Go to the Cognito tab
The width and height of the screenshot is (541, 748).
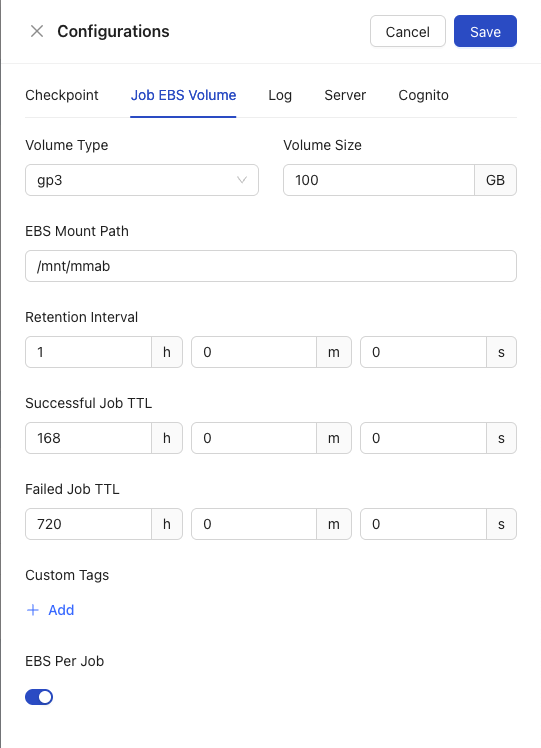point(424,95)
